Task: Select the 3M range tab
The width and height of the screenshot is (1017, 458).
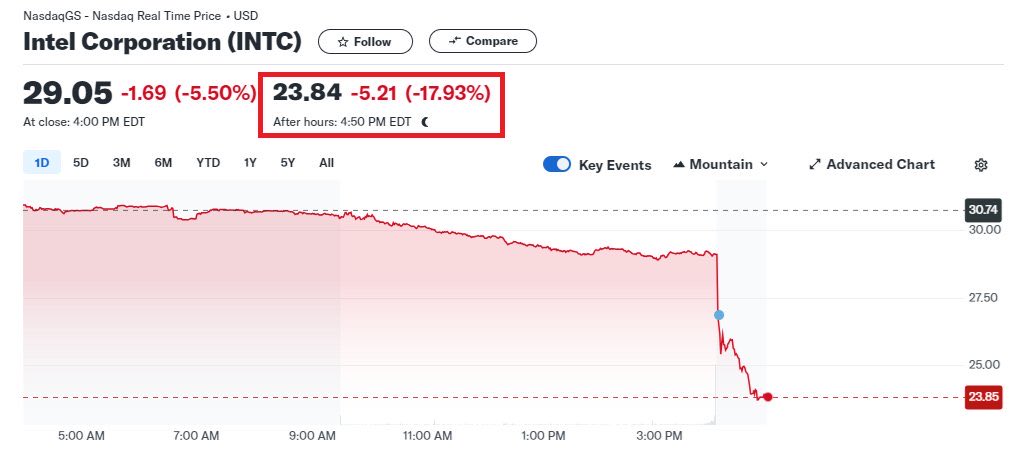Action: point(121,163)
